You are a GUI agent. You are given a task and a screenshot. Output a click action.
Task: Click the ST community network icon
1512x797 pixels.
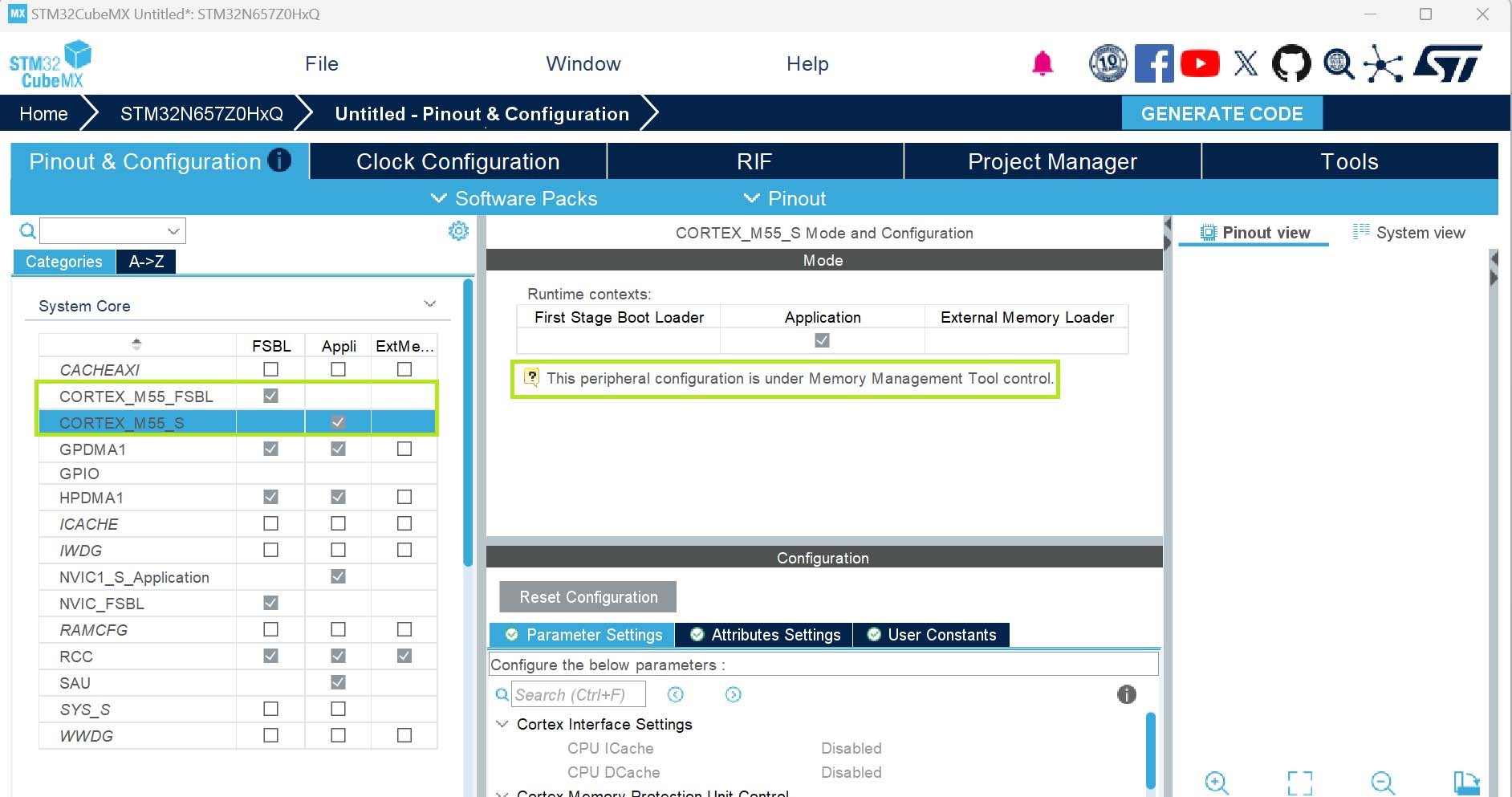point(1384,64)
